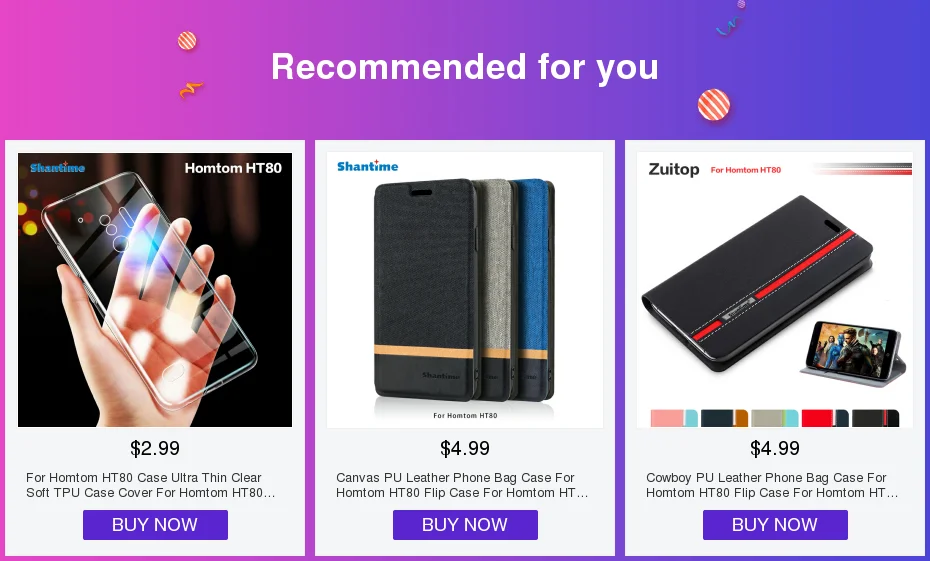Open the 'For Homtom HT80 Case Ultra Thin' title
Screen dimensions: 930x561
(x=151, y=485)
